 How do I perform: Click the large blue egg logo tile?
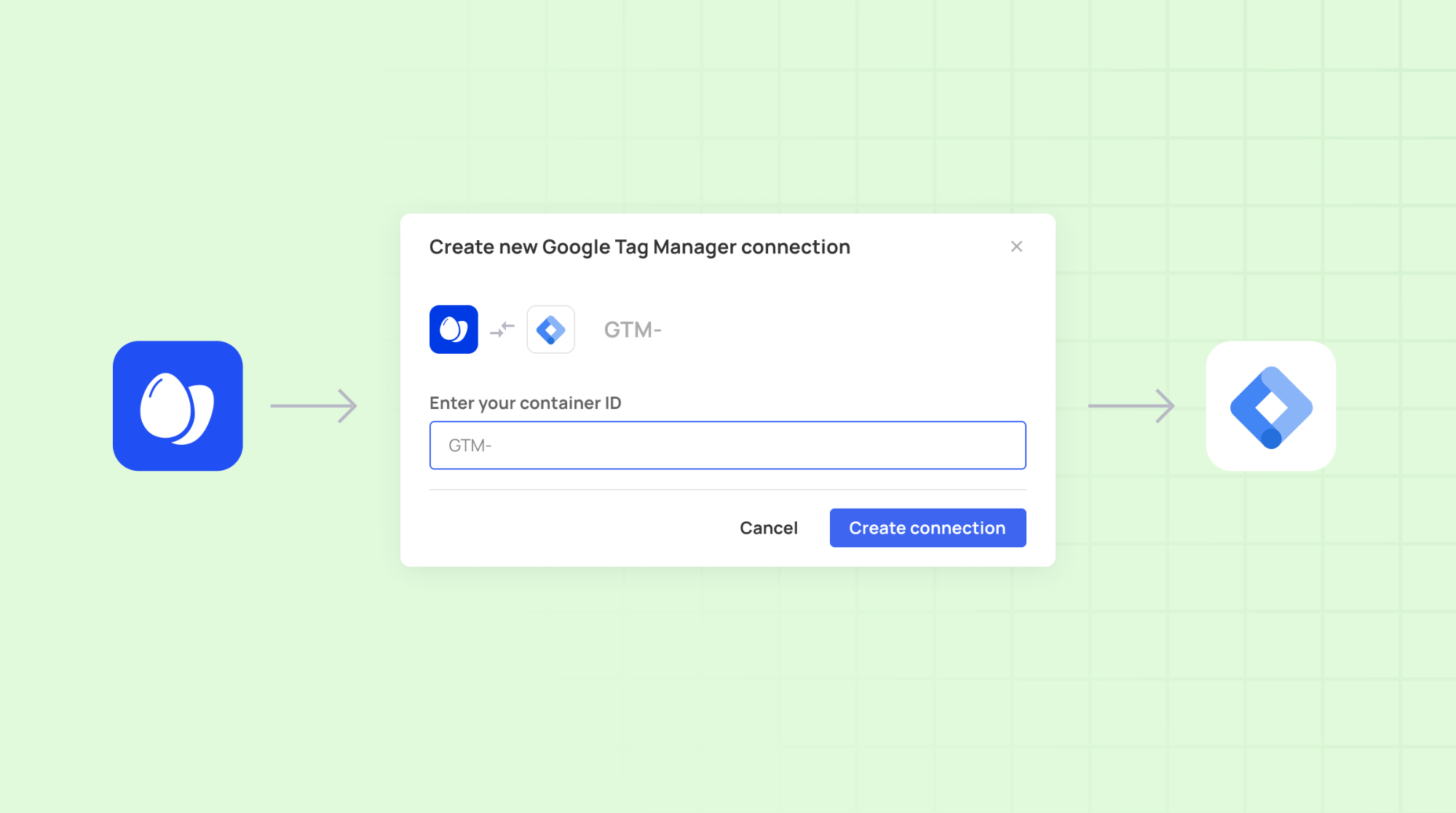[x=178, y=406]
